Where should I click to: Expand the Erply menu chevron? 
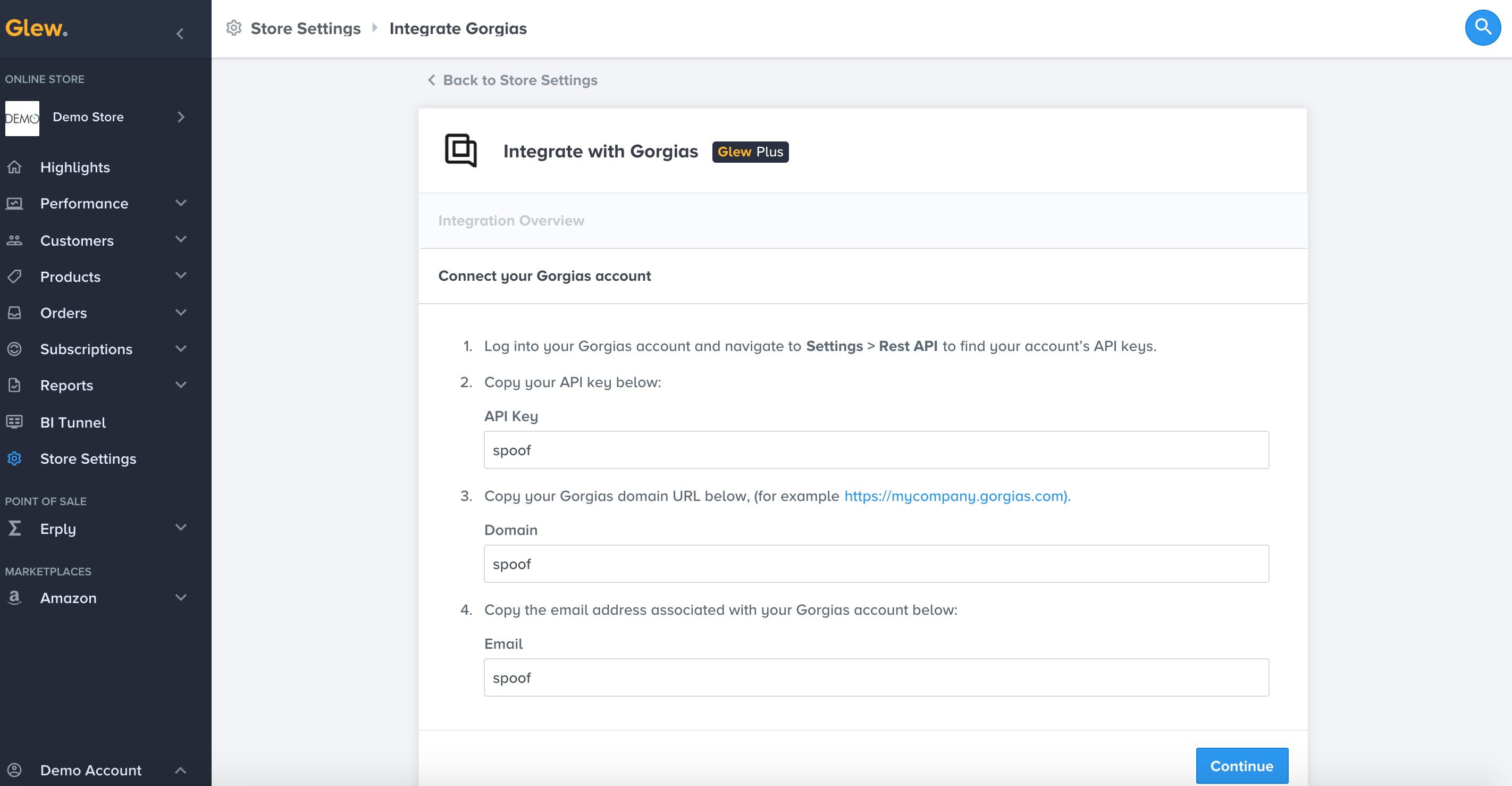click(181, 527)
